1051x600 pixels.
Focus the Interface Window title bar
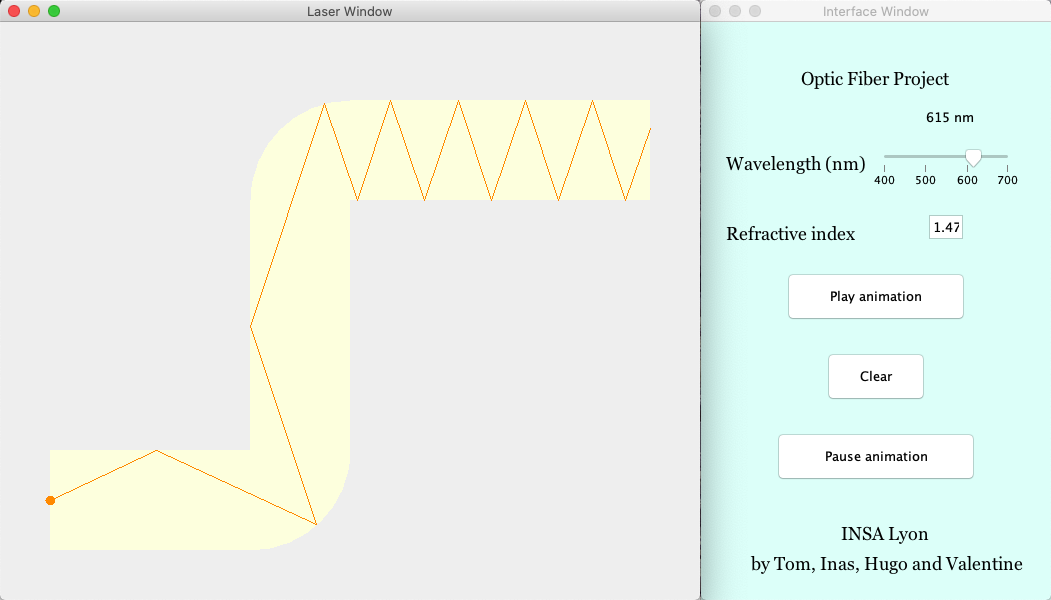[x=875, y=11]
